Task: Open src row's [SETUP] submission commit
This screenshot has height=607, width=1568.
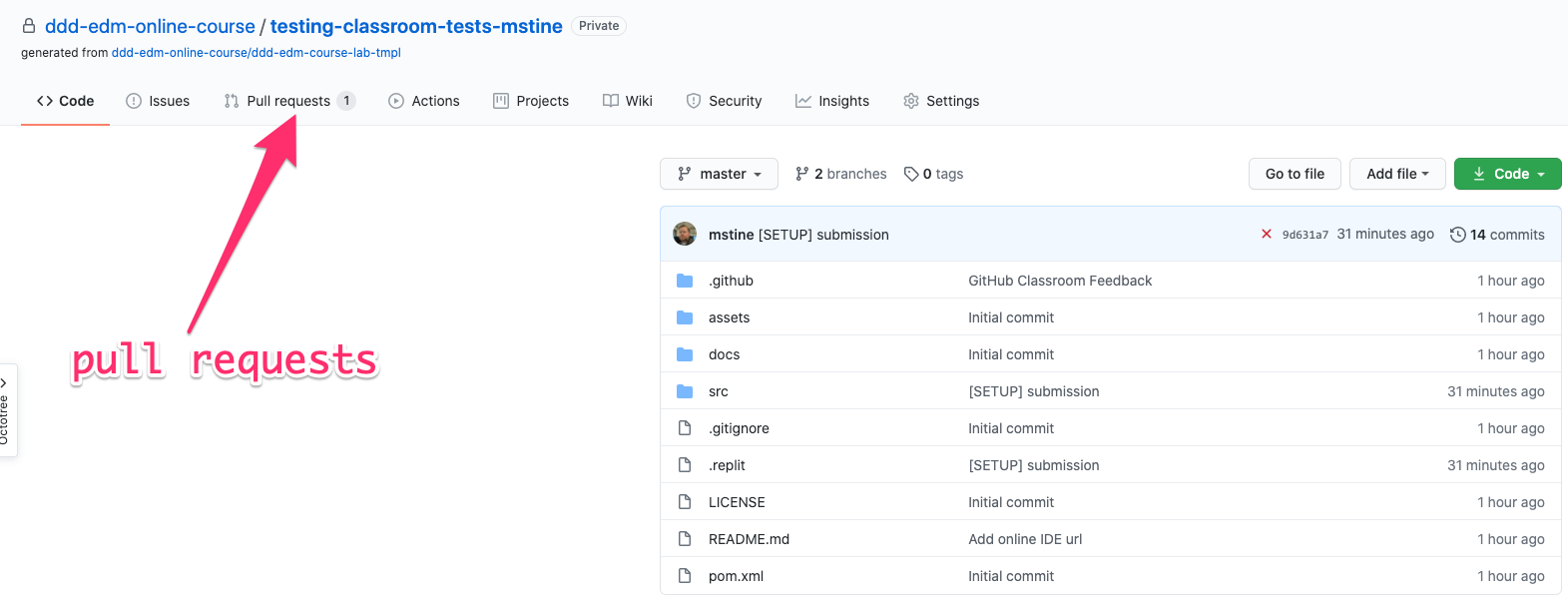Action: coord(1034,391)
